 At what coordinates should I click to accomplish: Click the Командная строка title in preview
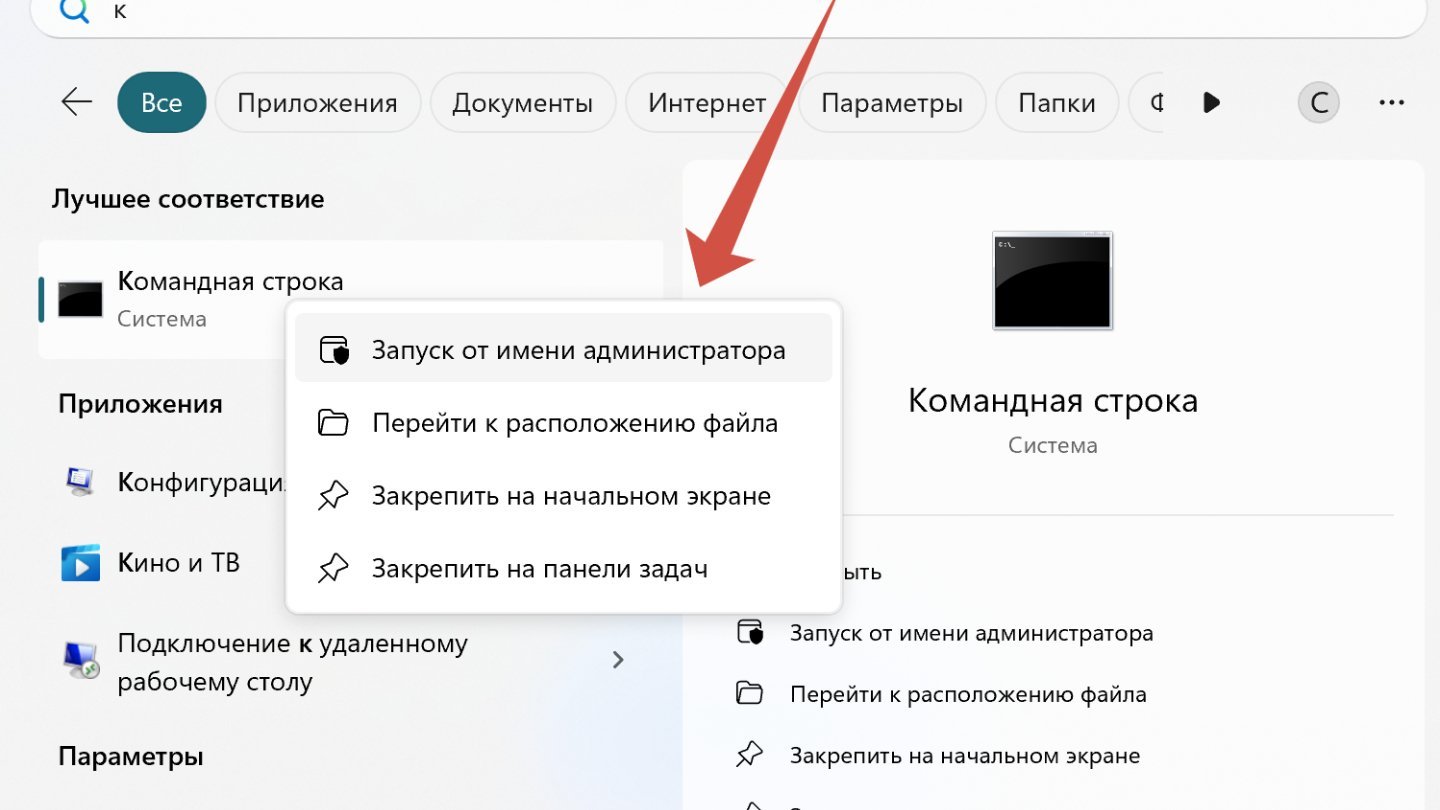click(x=1053, y=401)
